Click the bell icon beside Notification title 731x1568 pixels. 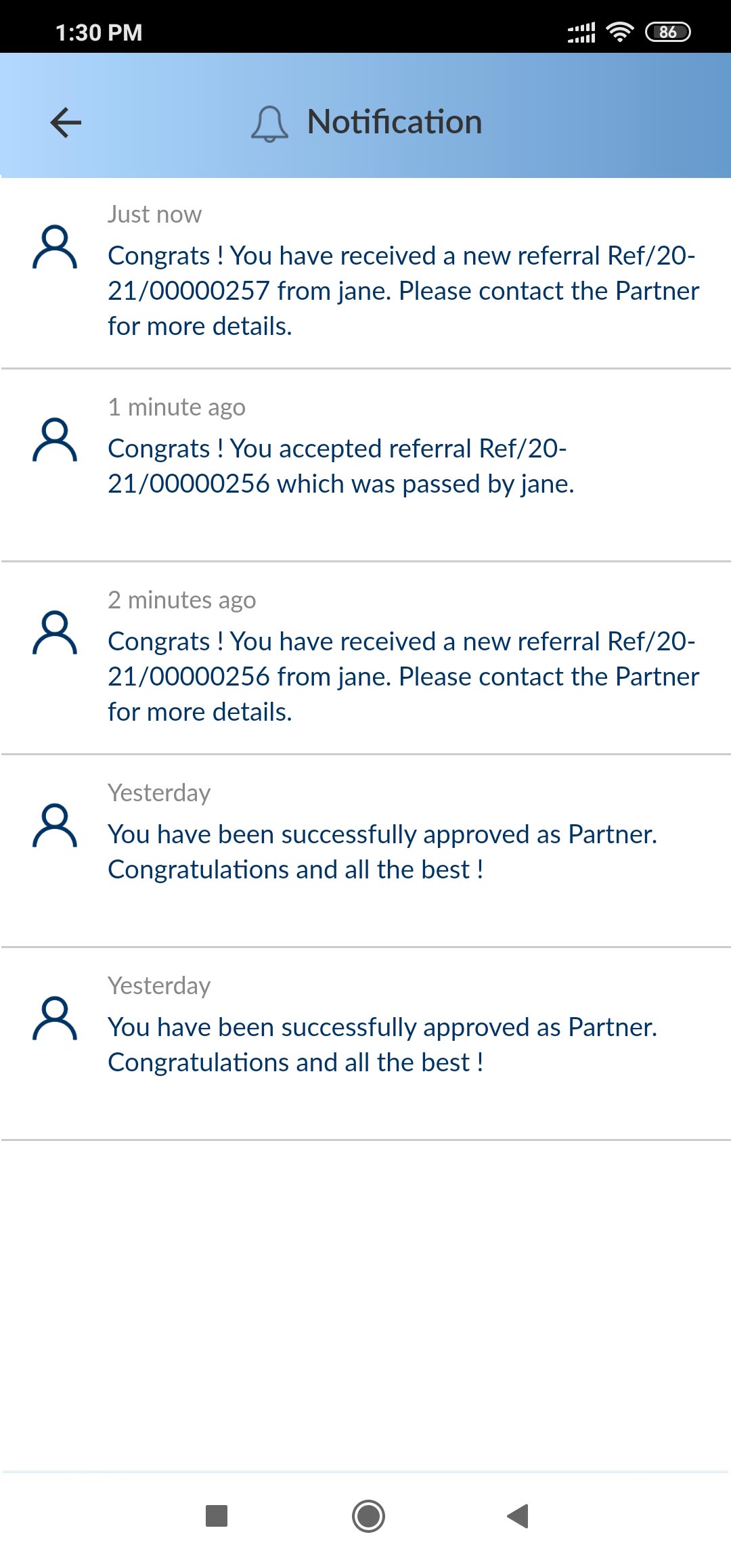(x=269, y=124)
